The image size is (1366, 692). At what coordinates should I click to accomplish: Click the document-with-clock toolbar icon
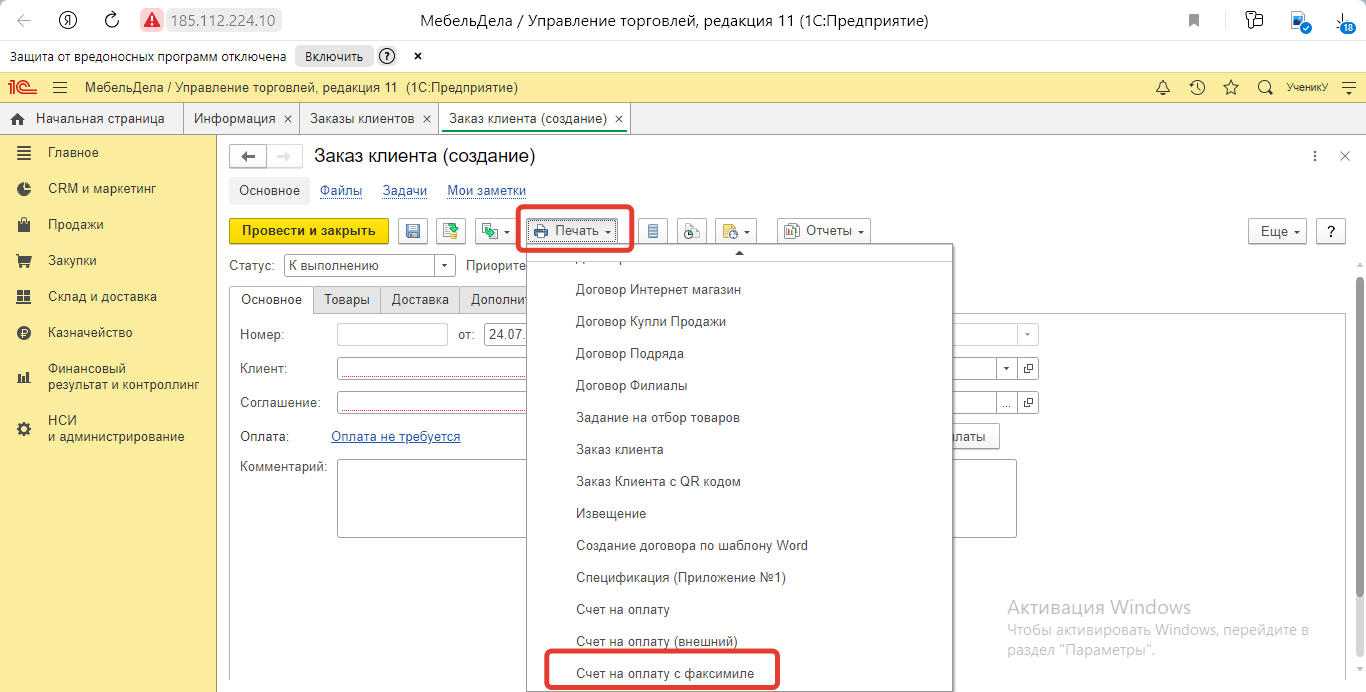pos(691,231)
